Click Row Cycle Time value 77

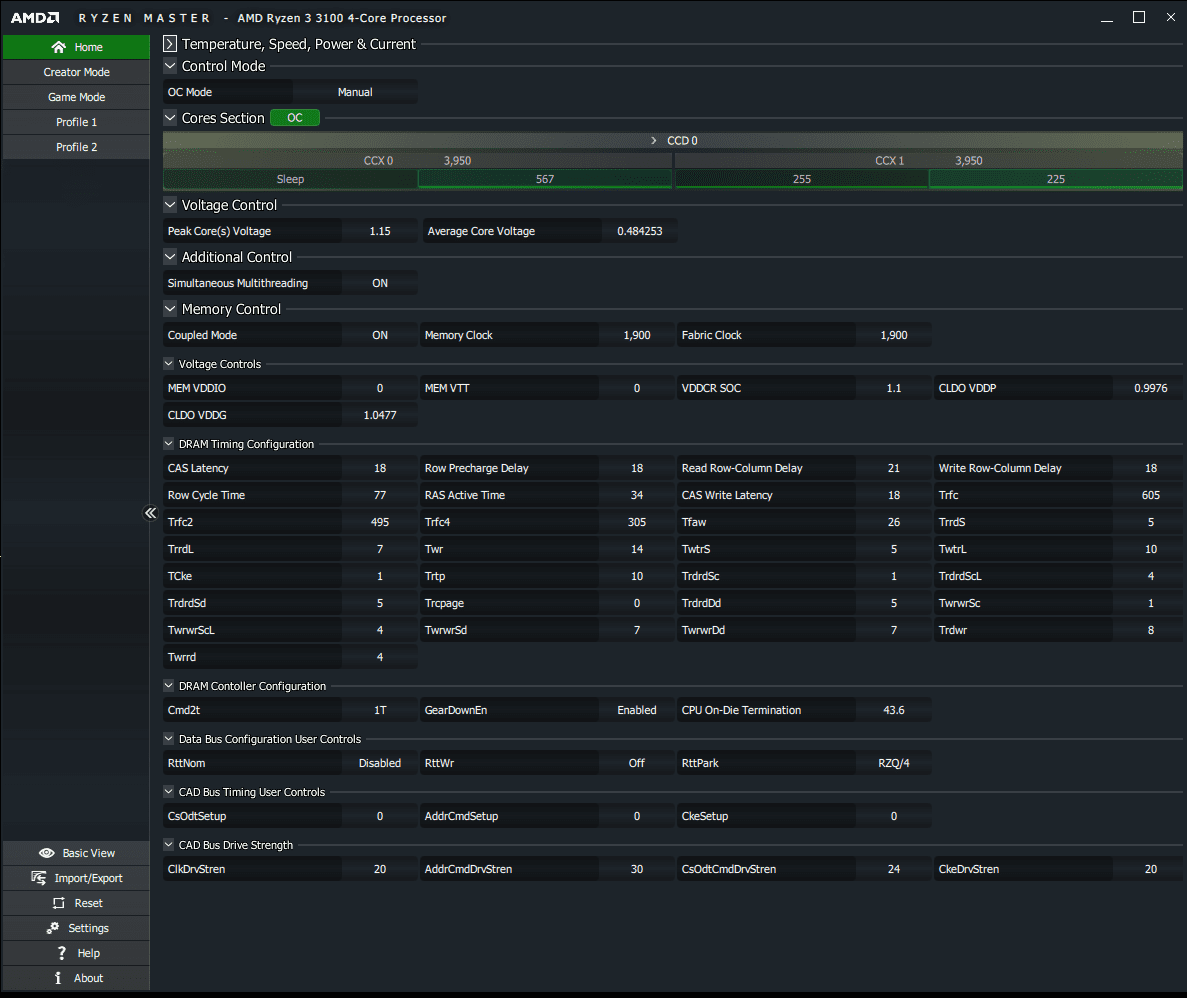pyautogui.click(x=380, y=495)
